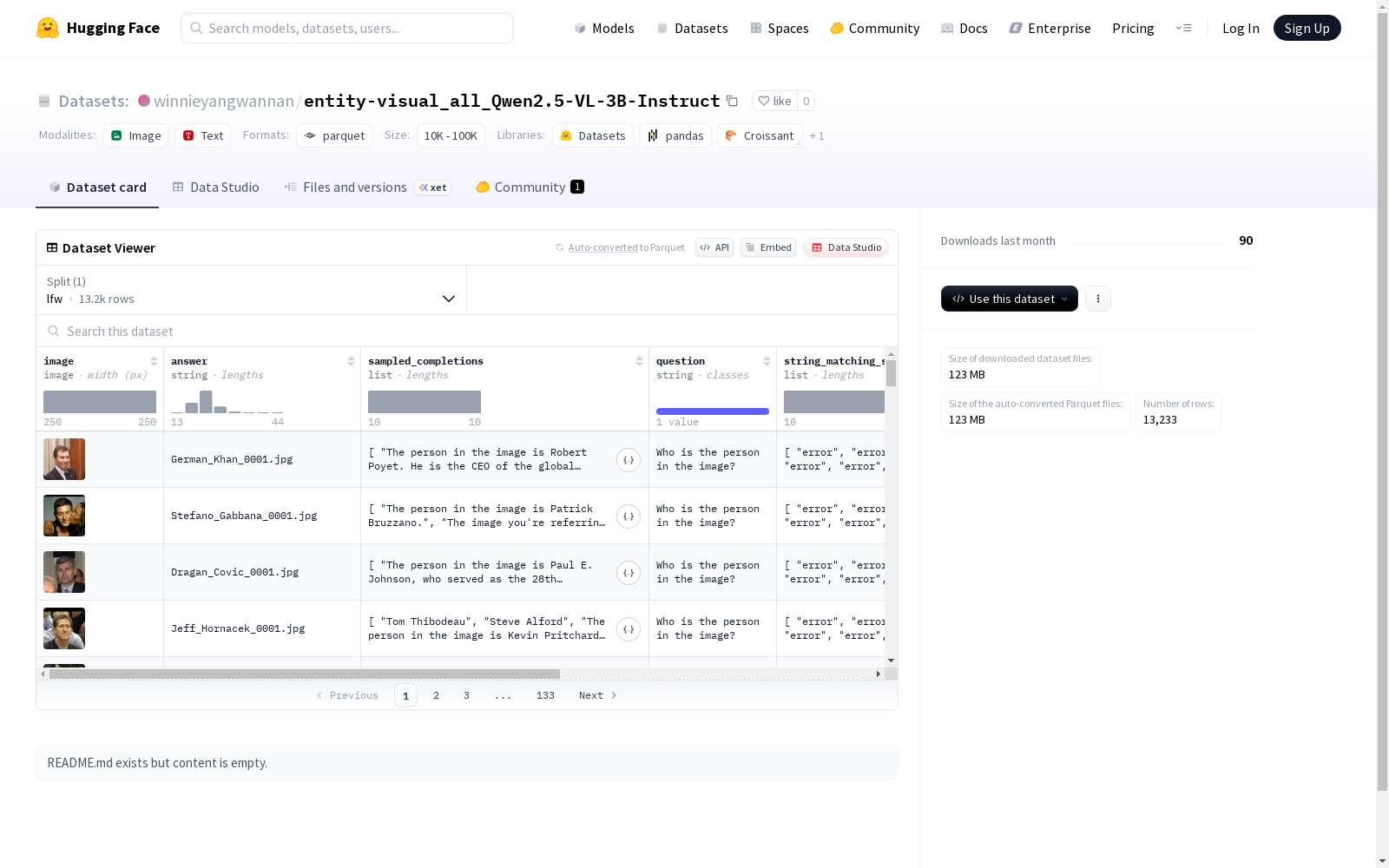Click the answer column length histogram
The width and height of the screenshot is (1389, 868).
click(x=227, y=402)
